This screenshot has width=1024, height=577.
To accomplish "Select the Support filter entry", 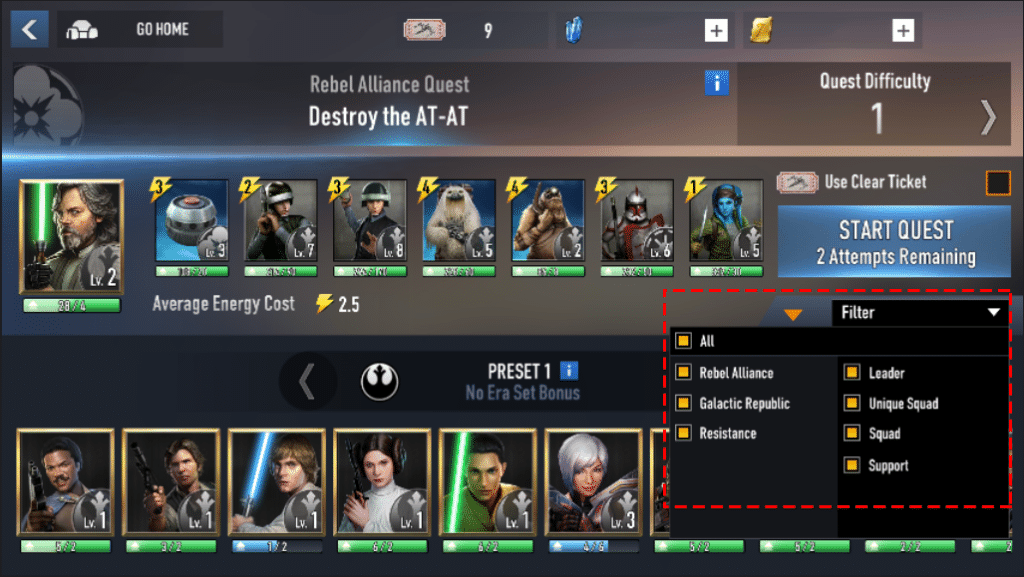I will point(888,465).
